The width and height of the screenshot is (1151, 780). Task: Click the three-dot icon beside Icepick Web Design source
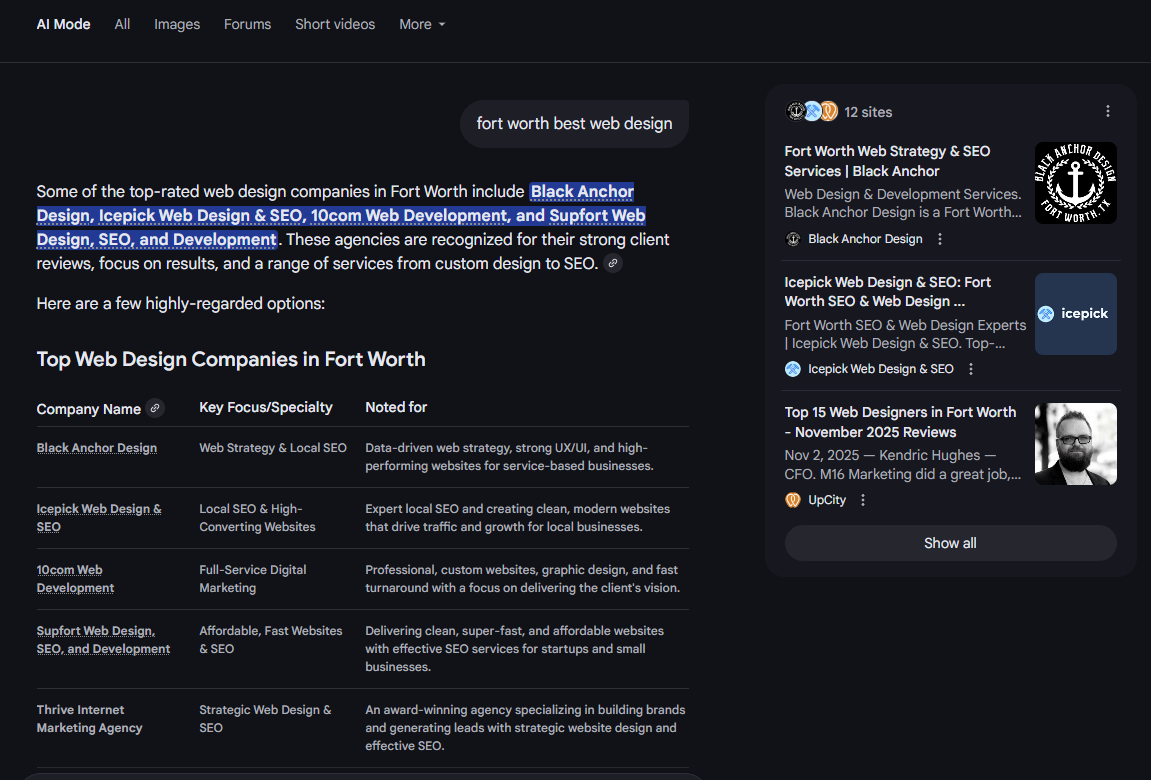[x=970, y=368]
